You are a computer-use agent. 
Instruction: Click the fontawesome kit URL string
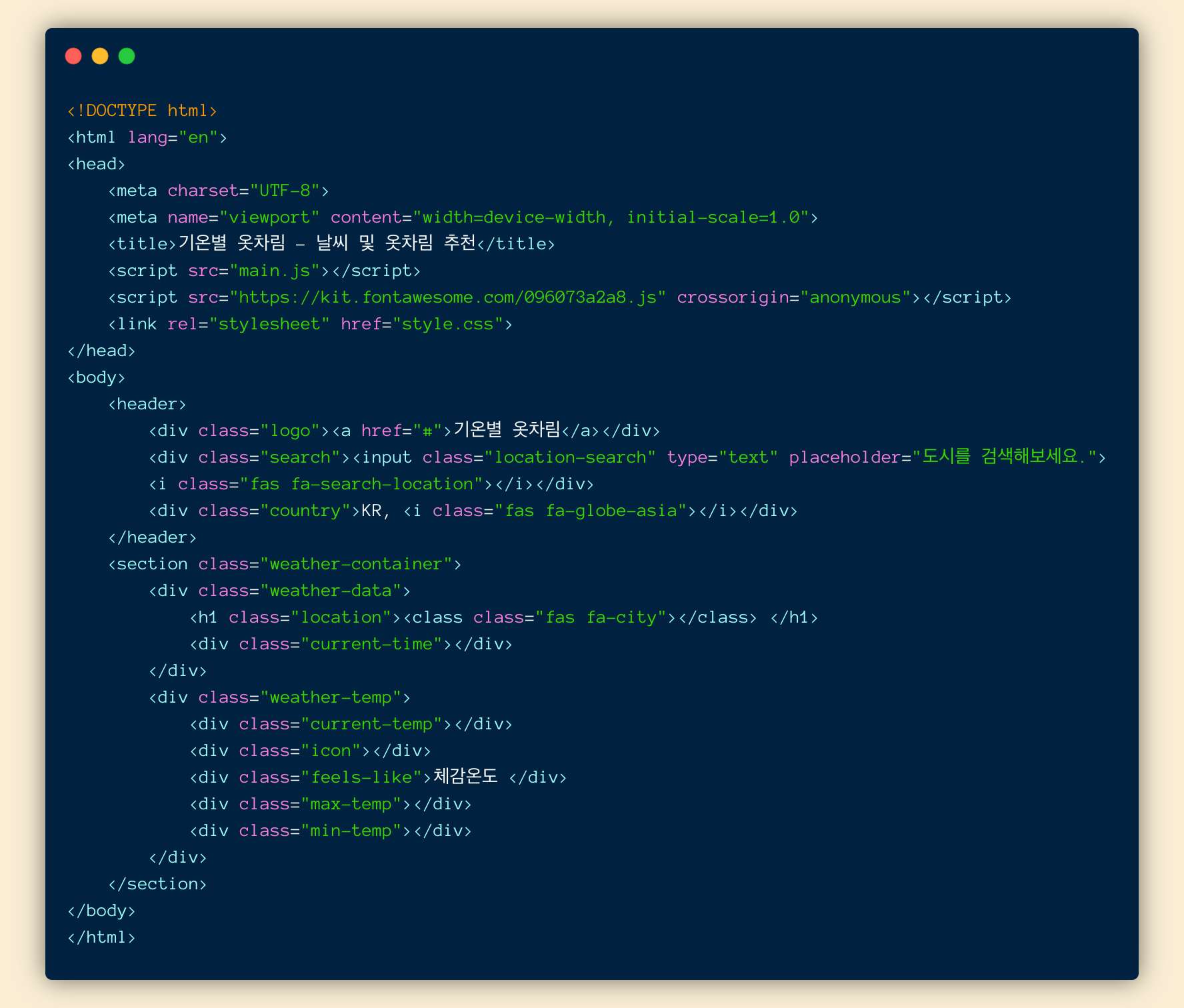[x=448, y=297]
